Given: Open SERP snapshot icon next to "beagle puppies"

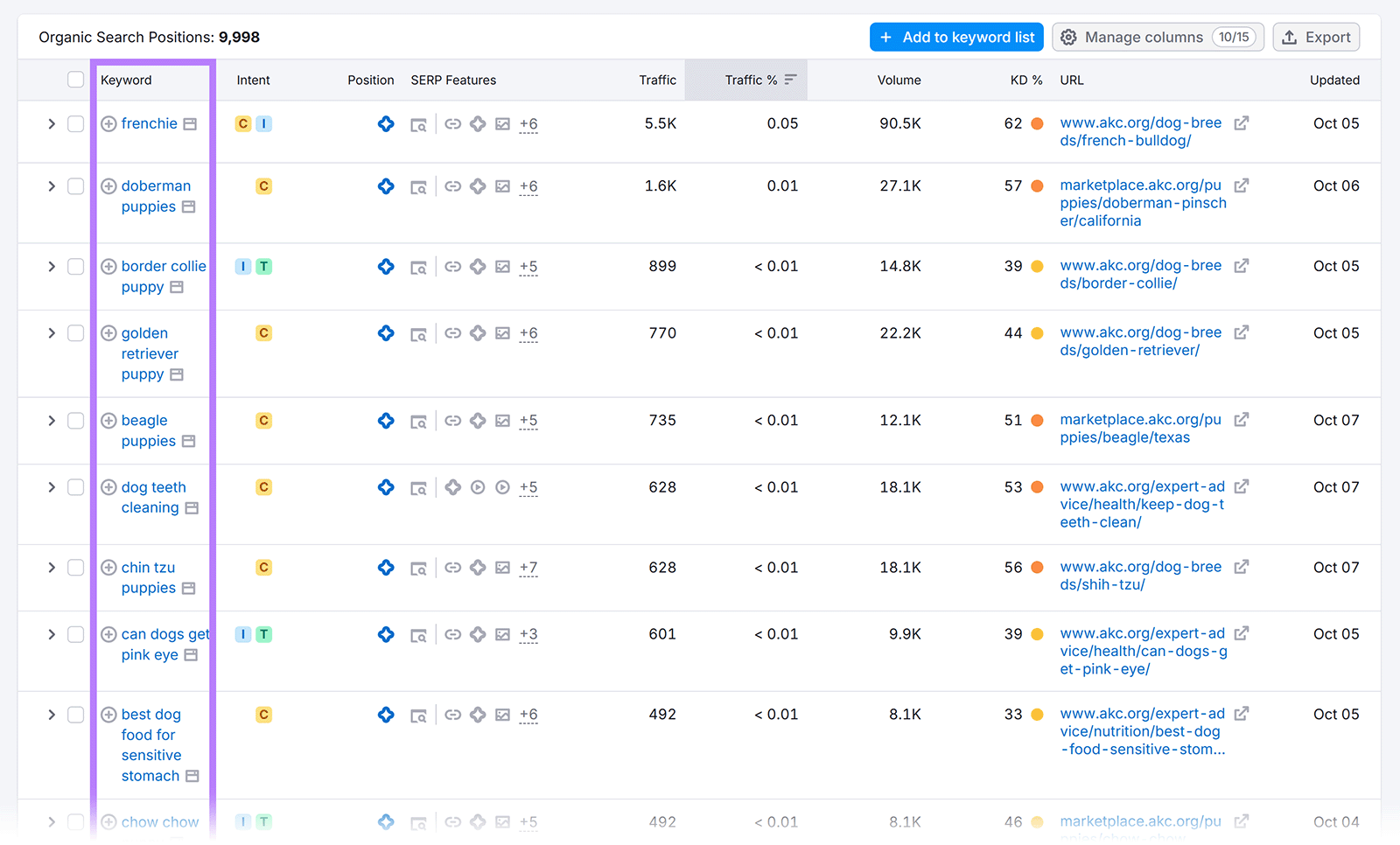Looking at the screenshot, I should [x=419, y=421].
